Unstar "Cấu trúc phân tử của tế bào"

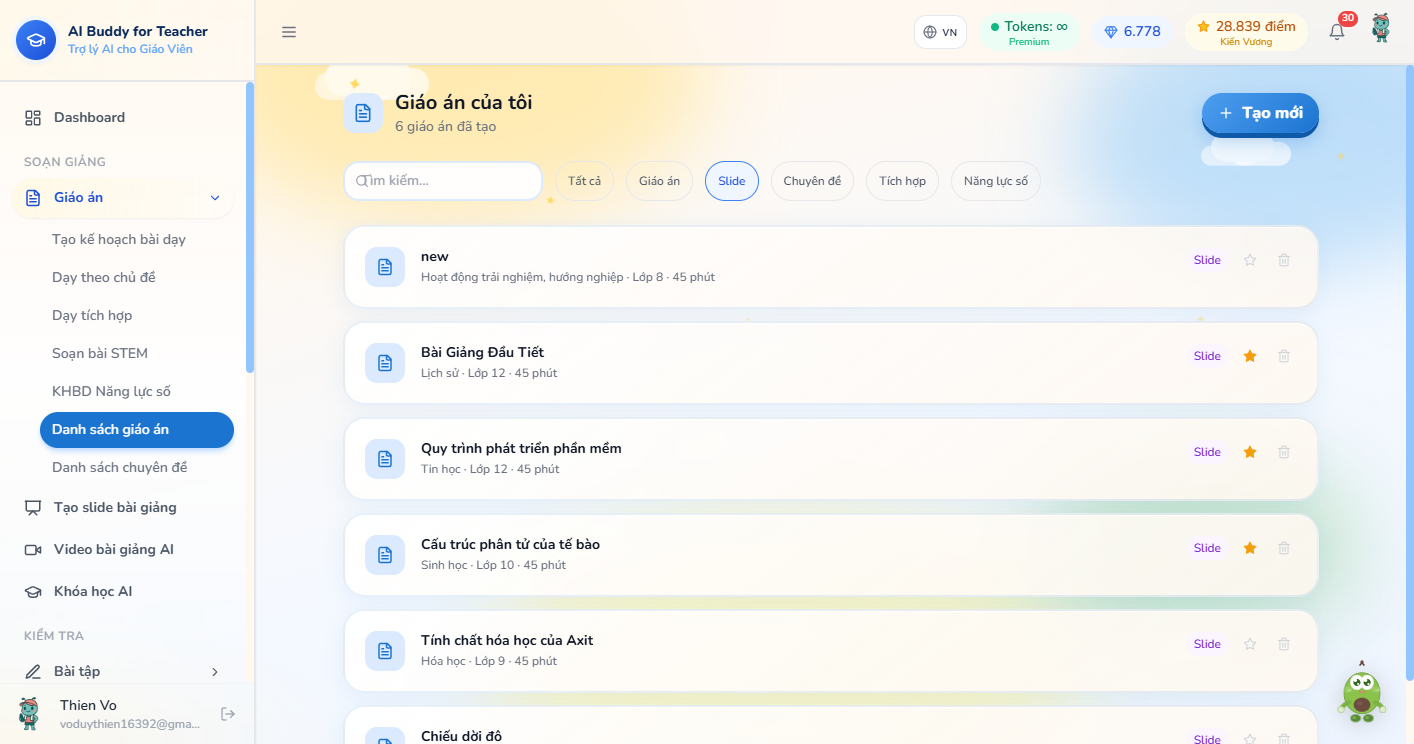[1250, 548]
